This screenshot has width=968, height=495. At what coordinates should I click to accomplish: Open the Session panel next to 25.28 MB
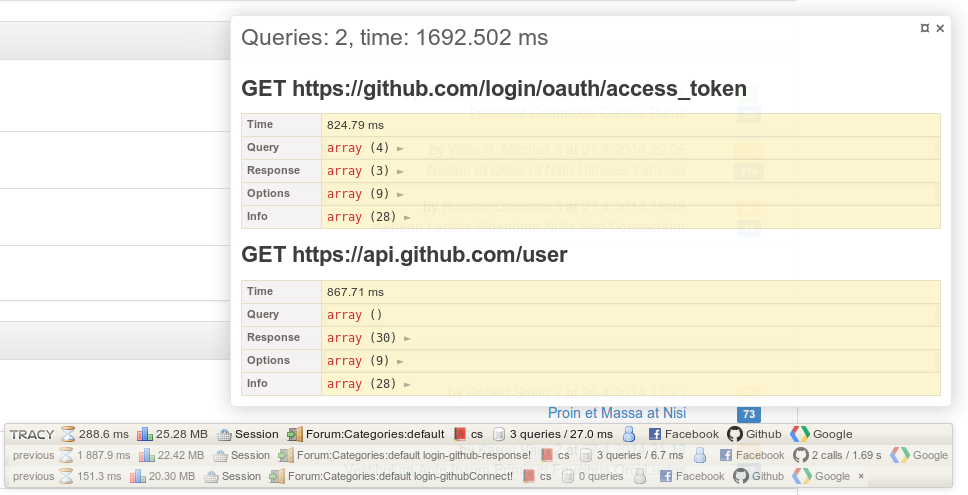pyautogui.click(x=248, y=435)
